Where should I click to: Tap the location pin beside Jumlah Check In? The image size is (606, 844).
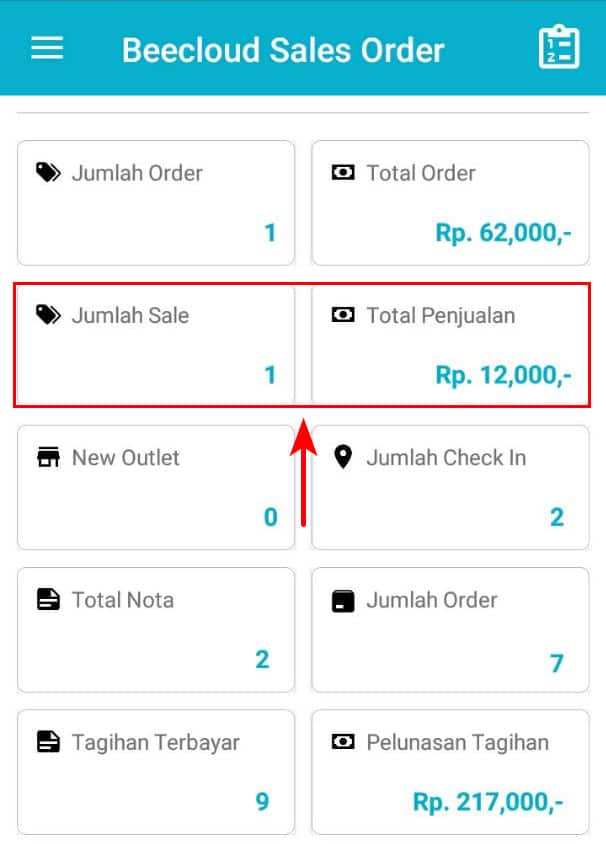tap(343, 458)
